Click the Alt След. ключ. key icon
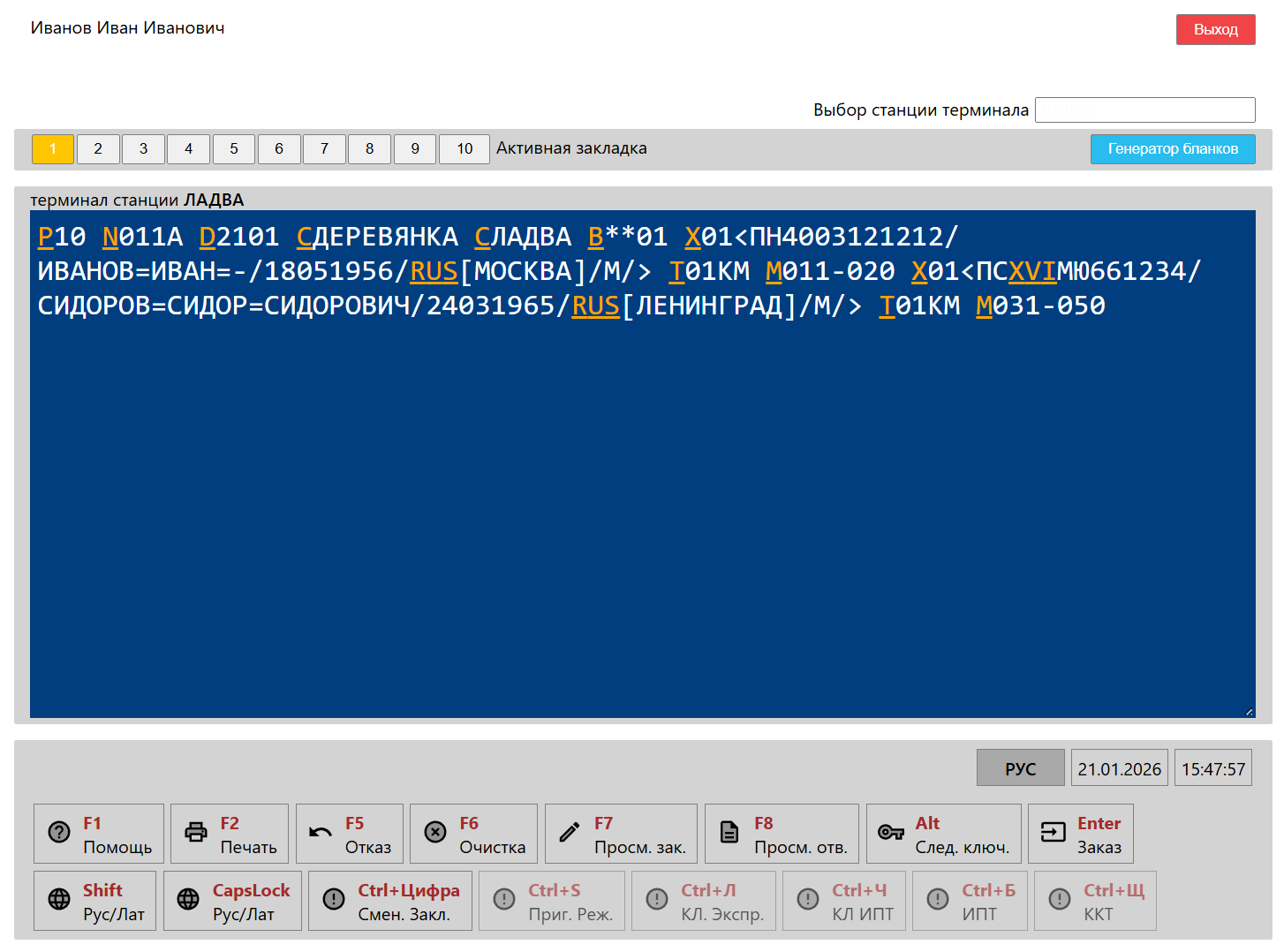 890,833
